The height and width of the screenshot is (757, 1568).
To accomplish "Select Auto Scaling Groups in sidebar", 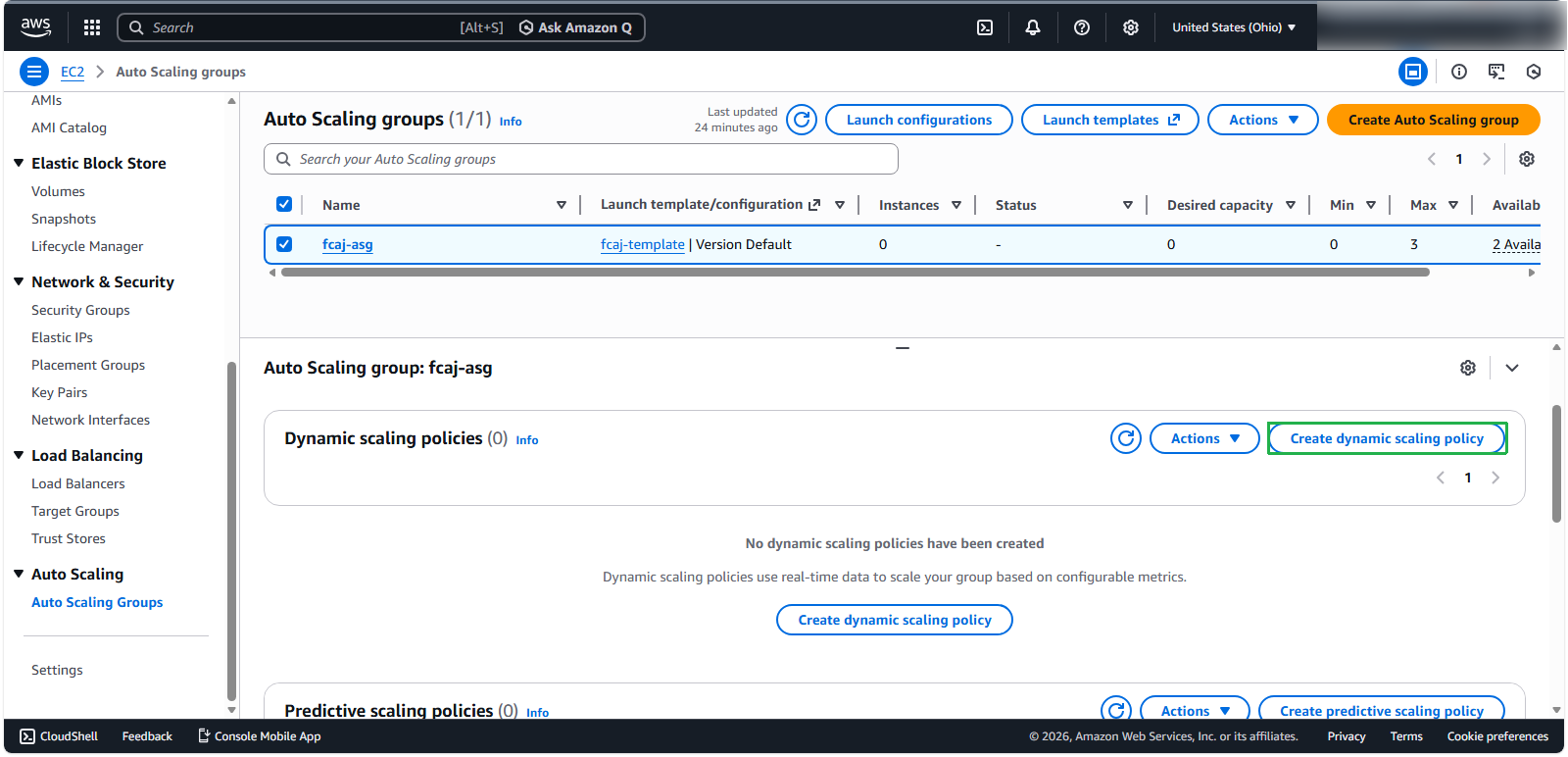I will pyautogui.click(x=97, y=602).
